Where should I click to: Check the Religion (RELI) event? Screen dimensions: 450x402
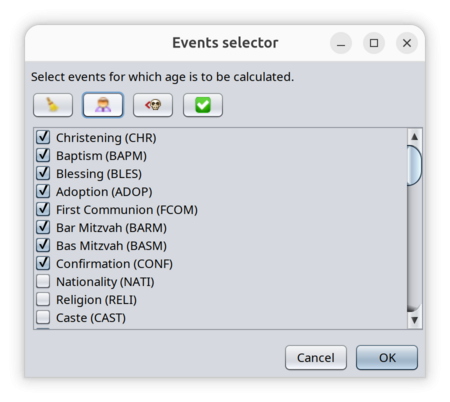(43, 299)
